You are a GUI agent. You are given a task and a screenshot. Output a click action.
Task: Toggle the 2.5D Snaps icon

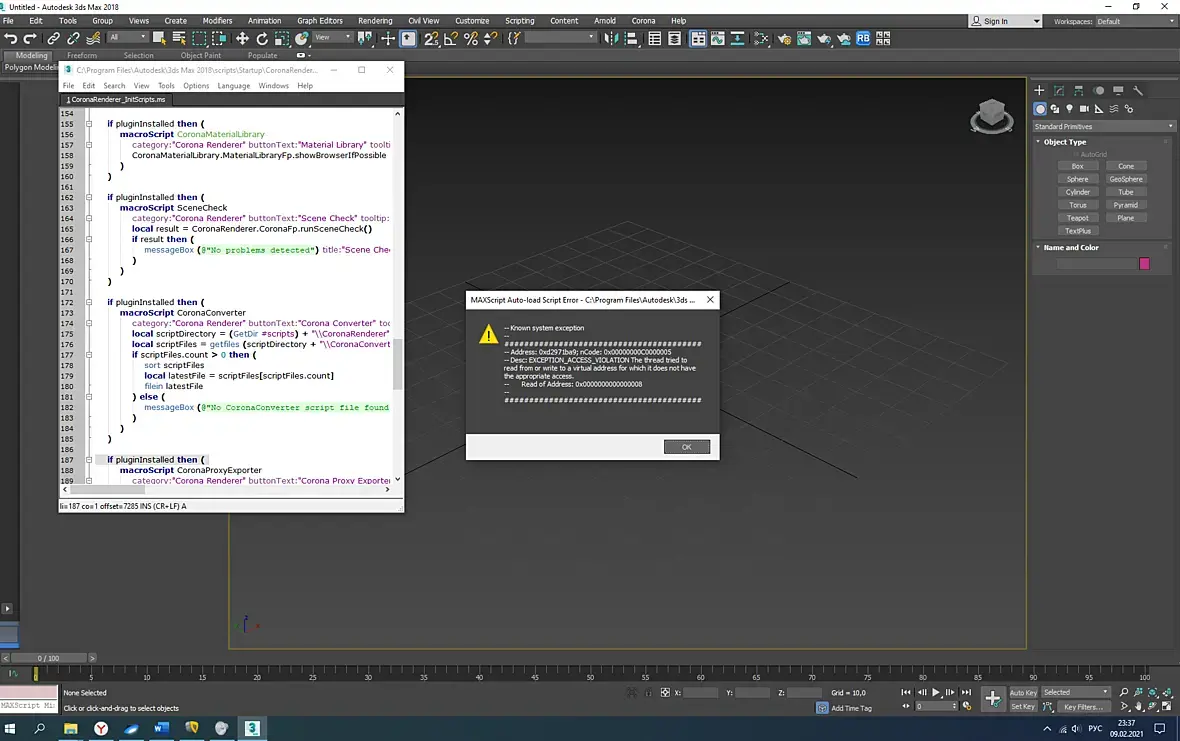(431, 38)
